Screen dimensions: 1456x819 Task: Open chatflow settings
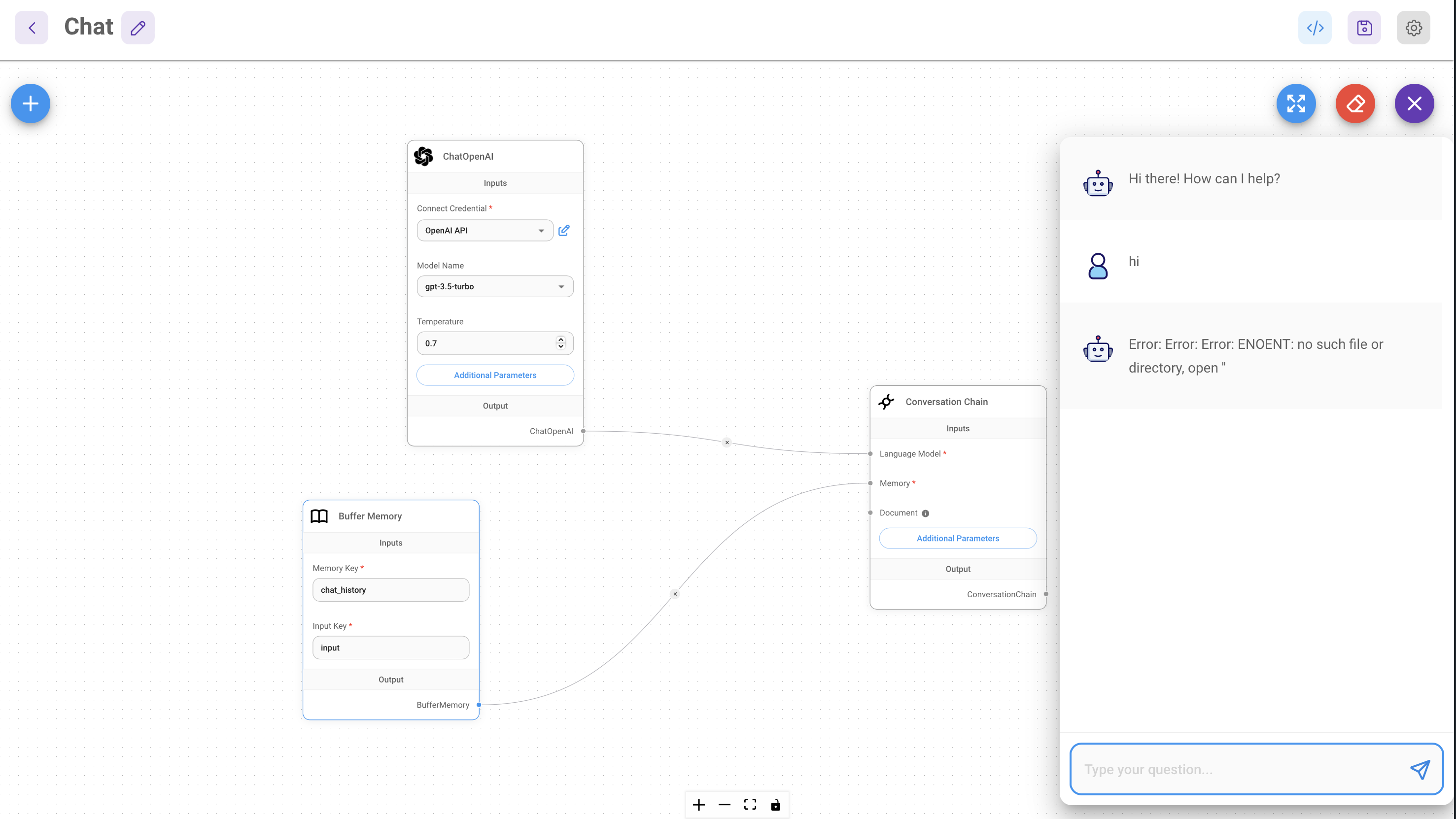(1414, 27)
